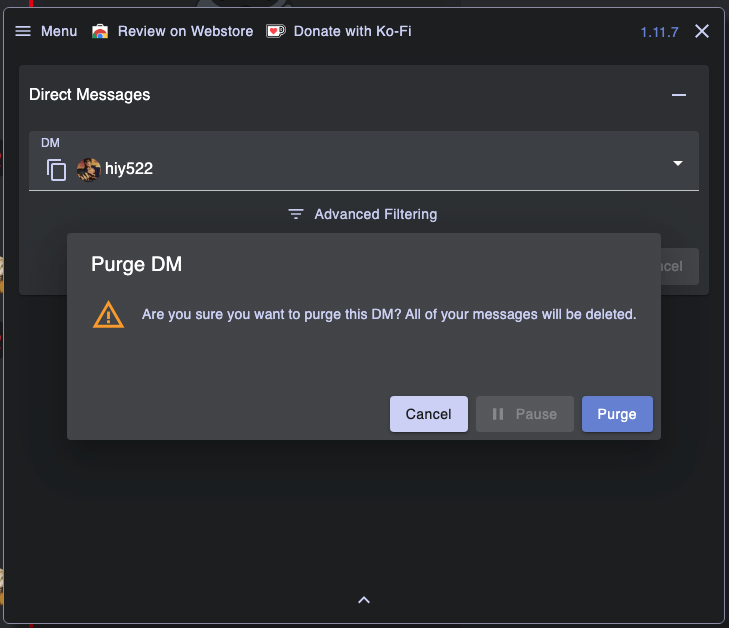729x628 pixels.
Task: Collapse the Direct Messages section
Action: click(x=678, y=95)
